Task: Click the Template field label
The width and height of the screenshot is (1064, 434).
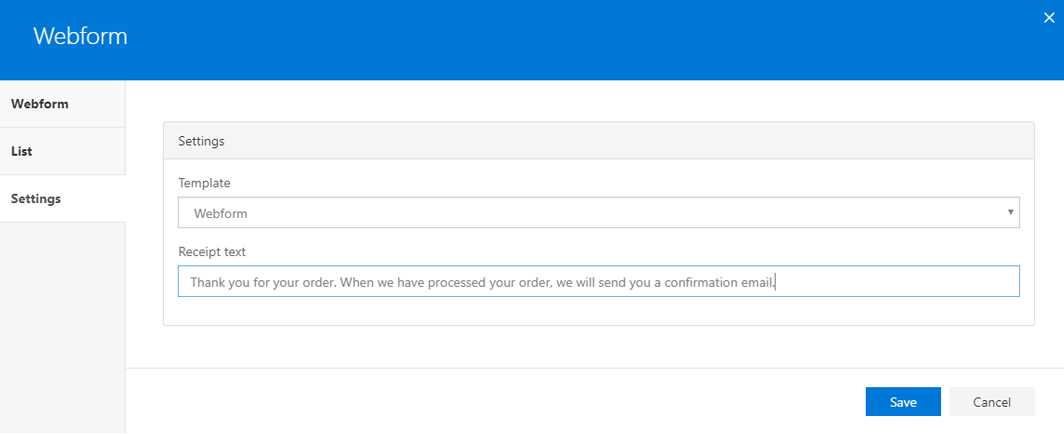Action: pos(204,183)
